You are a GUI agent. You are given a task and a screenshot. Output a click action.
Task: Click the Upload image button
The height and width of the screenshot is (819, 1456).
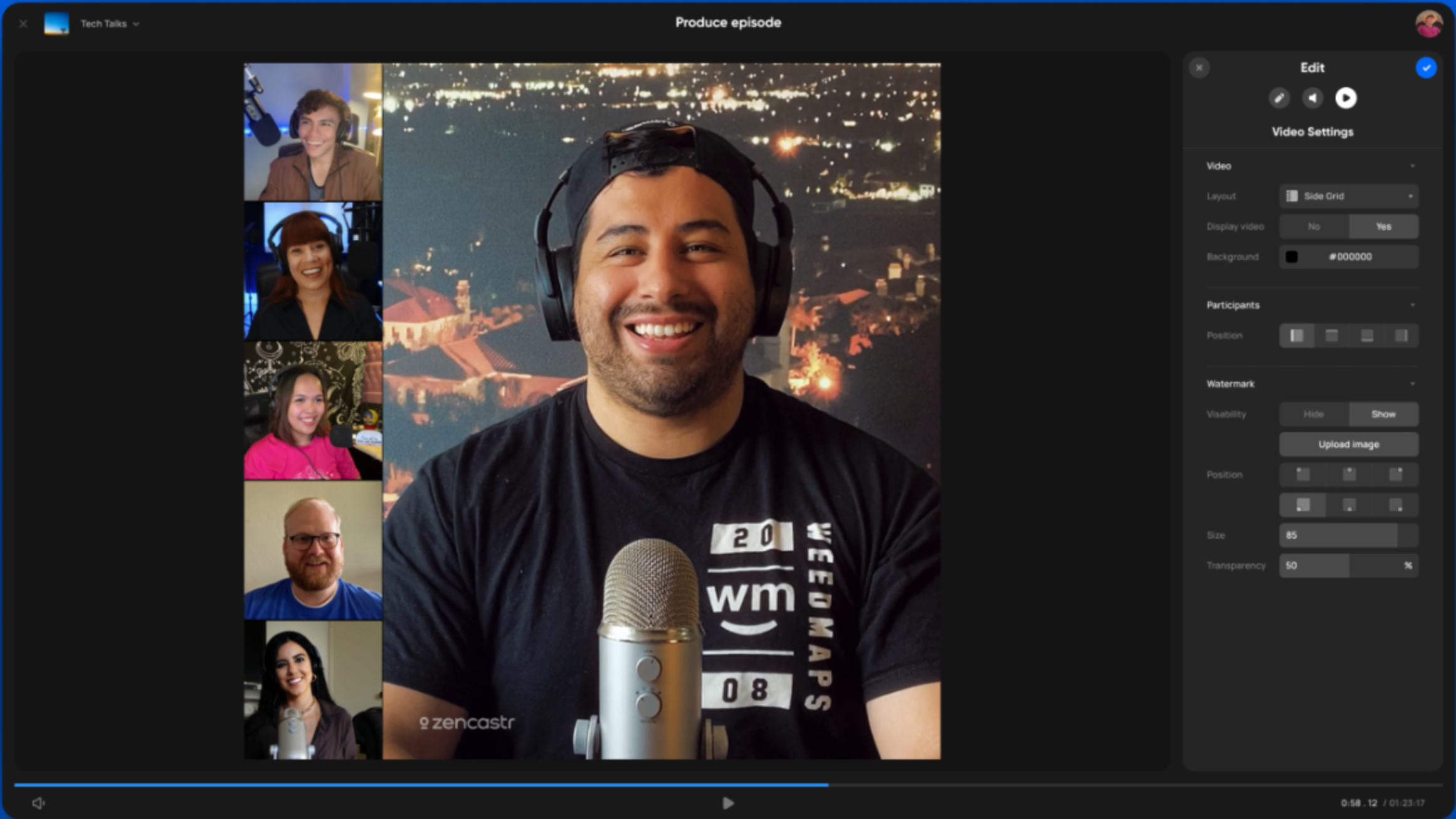tap(1348, 444)
